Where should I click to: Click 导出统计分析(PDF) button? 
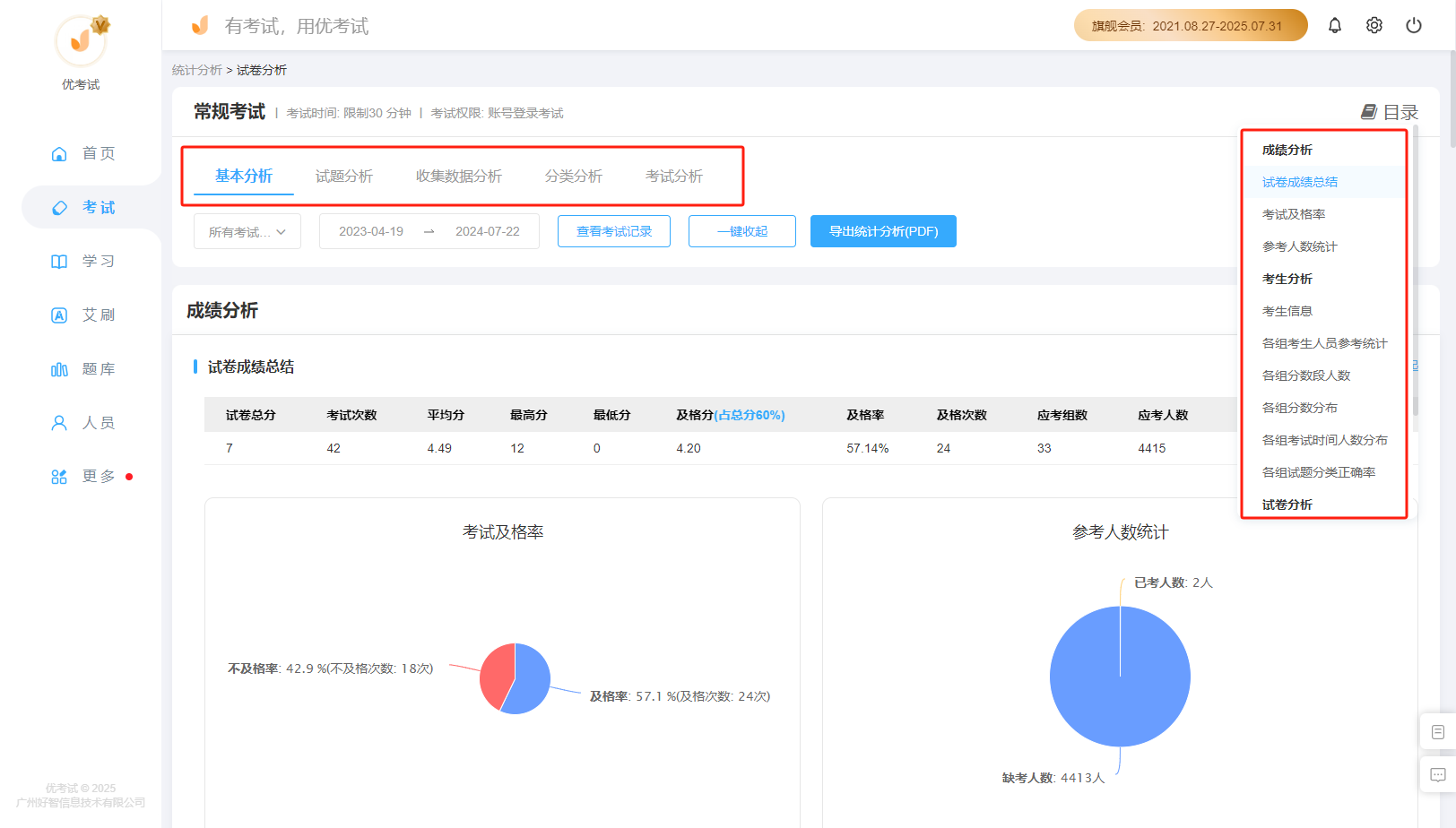point(883,231)
